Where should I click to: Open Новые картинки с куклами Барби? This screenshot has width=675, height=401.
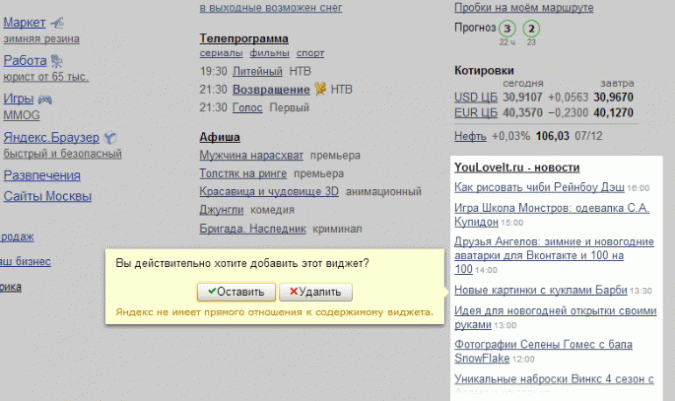point(541,290)
